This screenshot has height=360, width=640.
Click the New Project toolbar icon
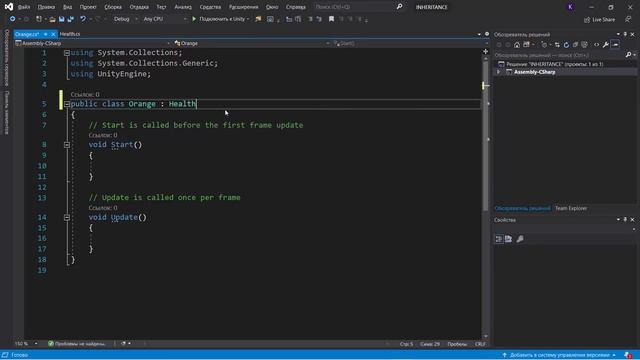pyautogui.click(x=39, y=19)
